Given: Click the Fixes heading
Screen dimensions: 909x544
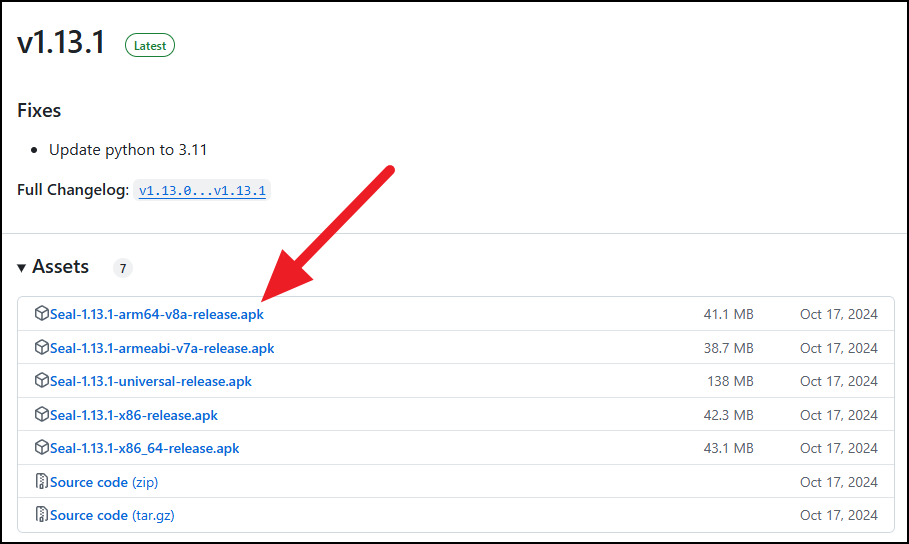Looking at the screenshot, I should (39, 110).
